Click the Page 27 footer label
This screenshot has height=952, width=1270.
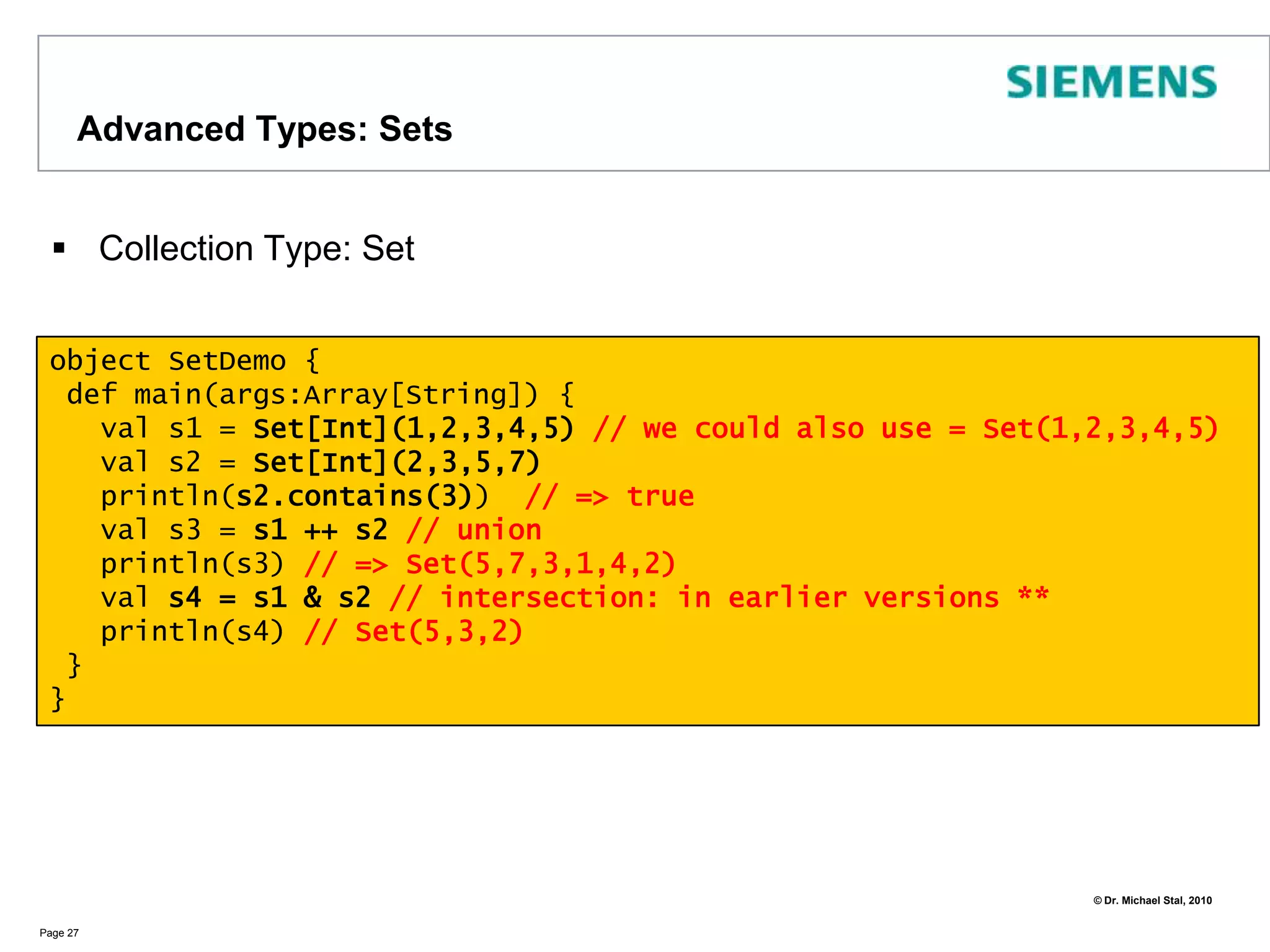(59, 933)
